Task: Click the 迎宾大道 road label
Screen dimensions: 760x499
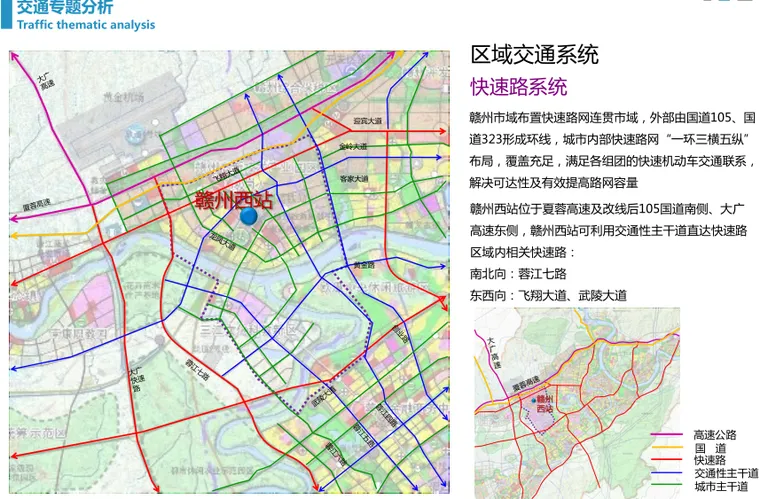Action: point(367,121)
